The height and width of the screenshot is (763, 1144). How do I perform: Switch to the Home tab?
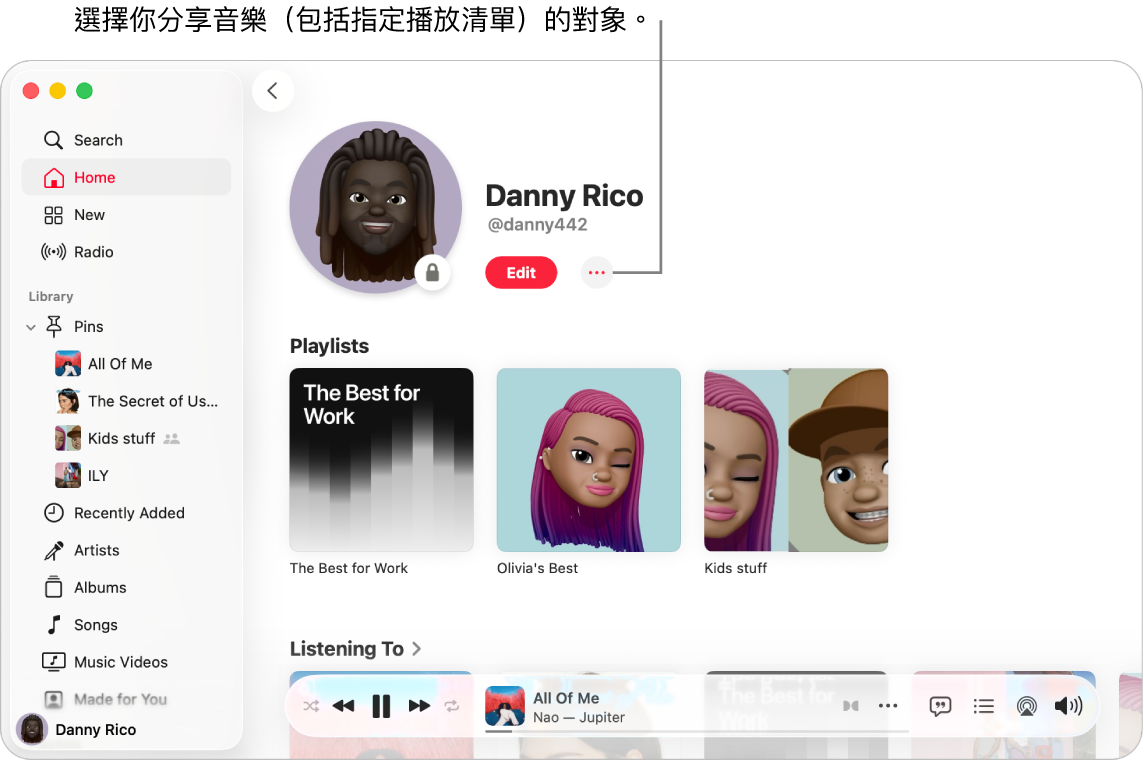(x=93, y=177)
